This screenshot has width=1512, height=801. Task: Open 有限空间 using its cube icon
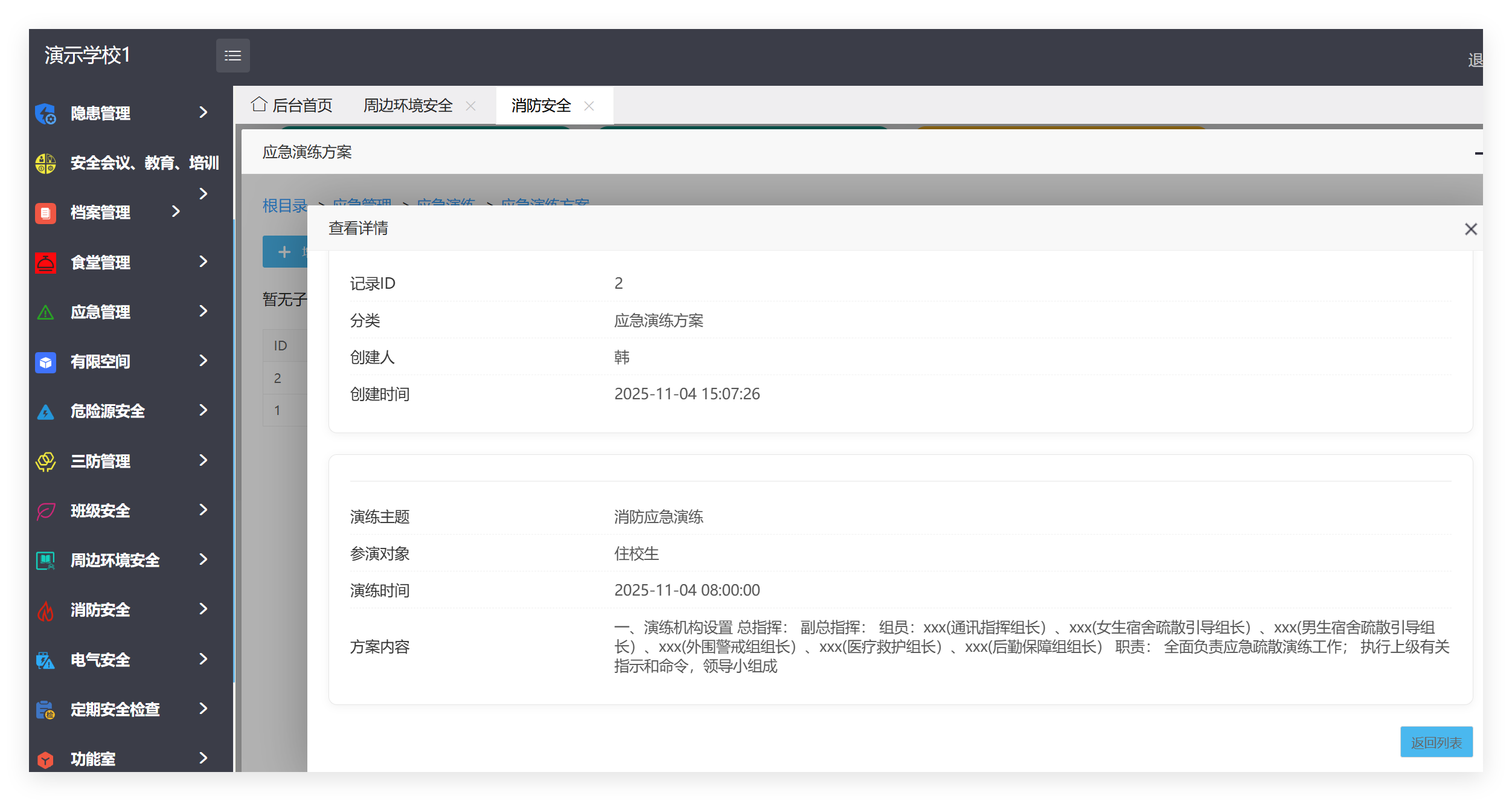45,361
